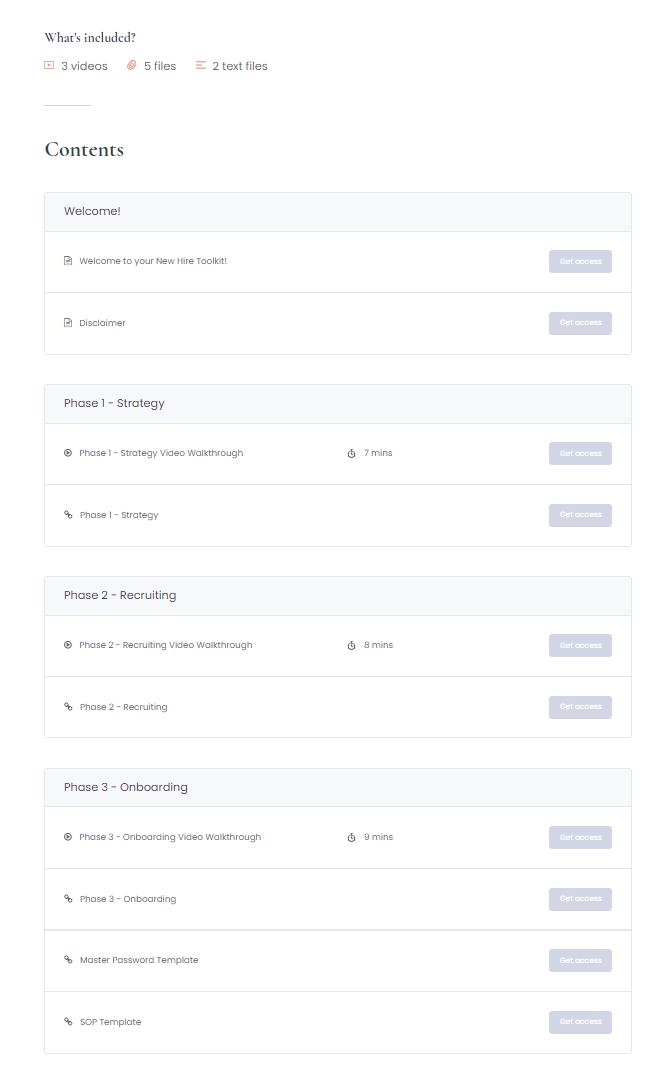
Task: Get access to the Disclaimer lesson
Action: tap(580, 323)
